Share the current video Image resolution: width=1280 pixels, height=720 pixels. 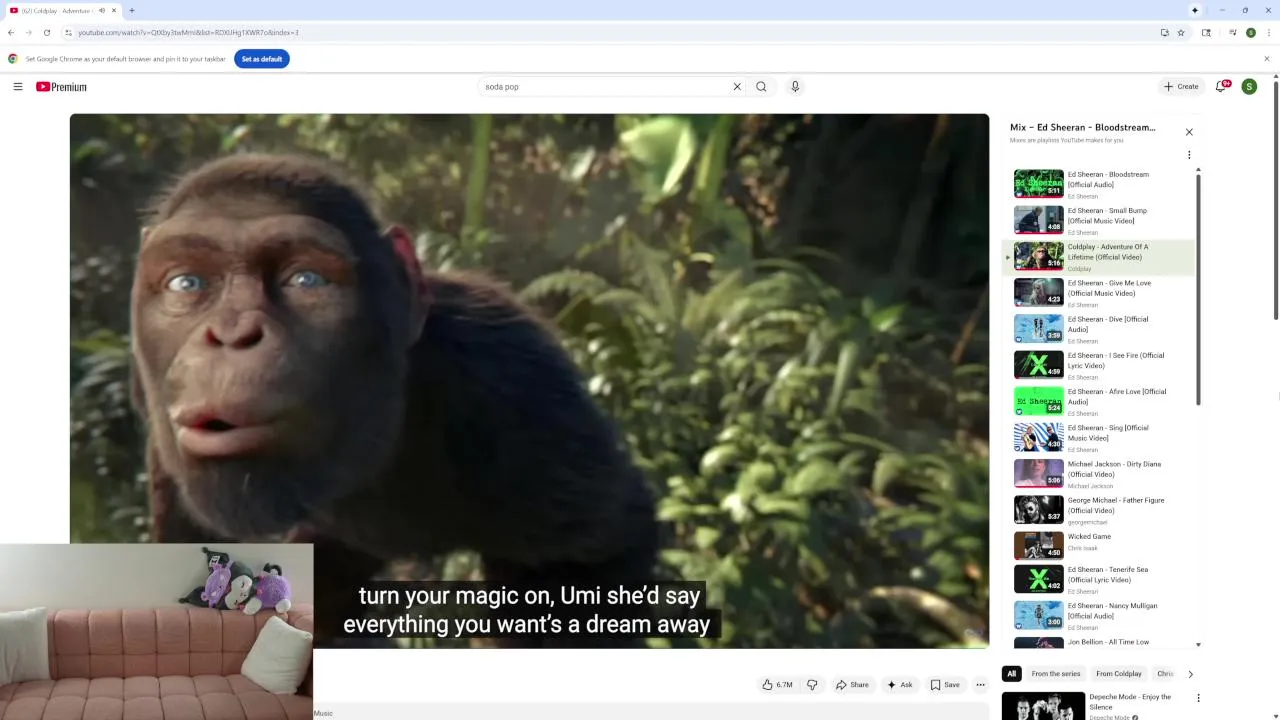[852, 685]
